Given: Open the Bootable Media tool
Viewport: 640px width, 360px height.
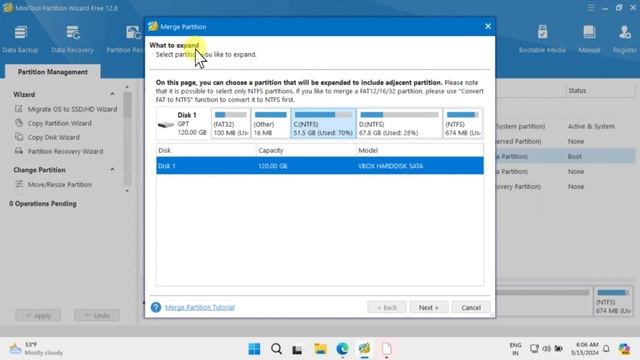Looking at the screenshot, I should [542, 39].
